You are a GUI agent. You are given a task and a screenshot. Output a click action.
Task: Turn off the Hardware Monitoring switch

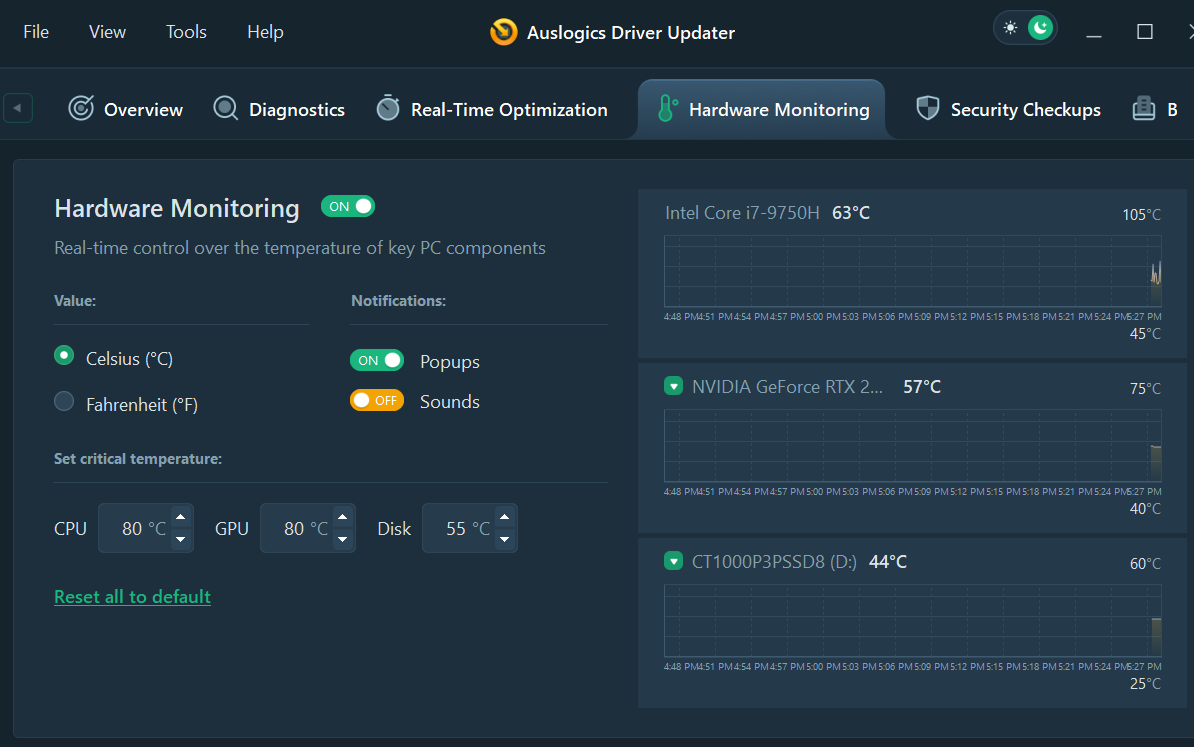pos(348,206)
